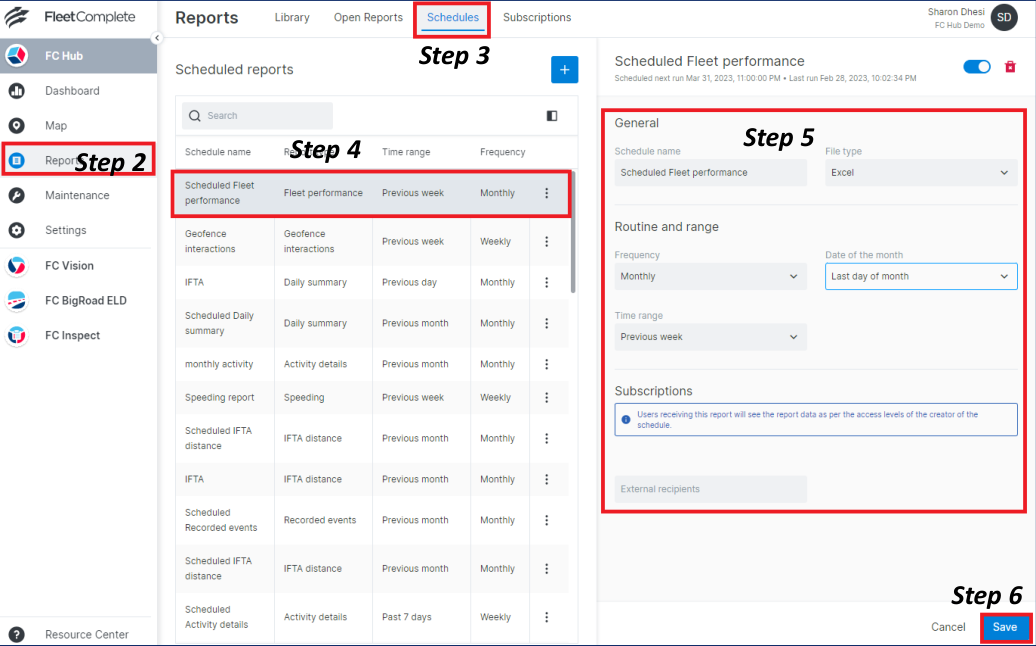This screenshot has width=1036, height=646.
Task: Open Maintenance wrench icon
Action: click(x=16, y=195)
